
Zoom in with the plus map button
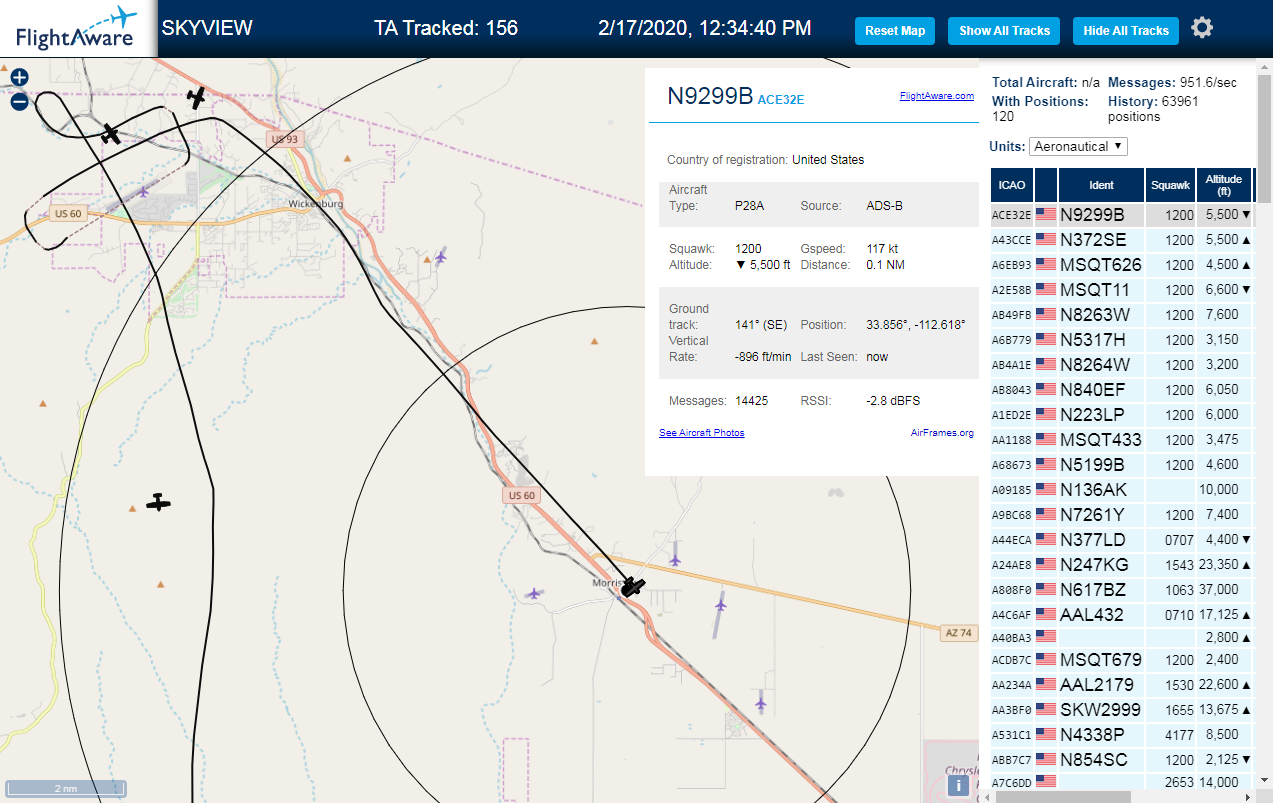point(19,77)
